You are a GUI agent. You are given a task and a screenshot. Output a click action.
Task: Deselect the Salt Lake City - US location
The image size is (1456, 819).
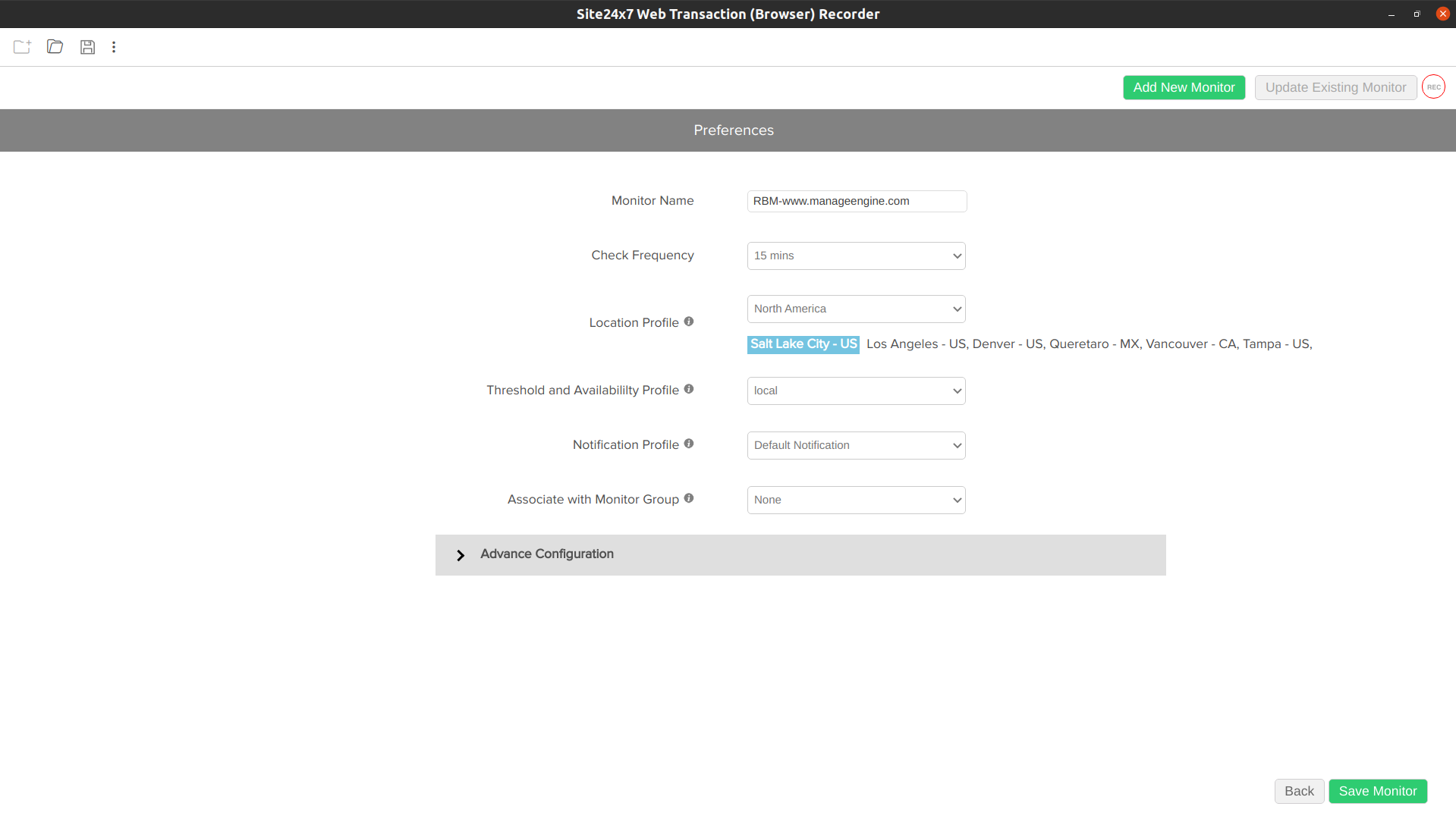[803, 344]
